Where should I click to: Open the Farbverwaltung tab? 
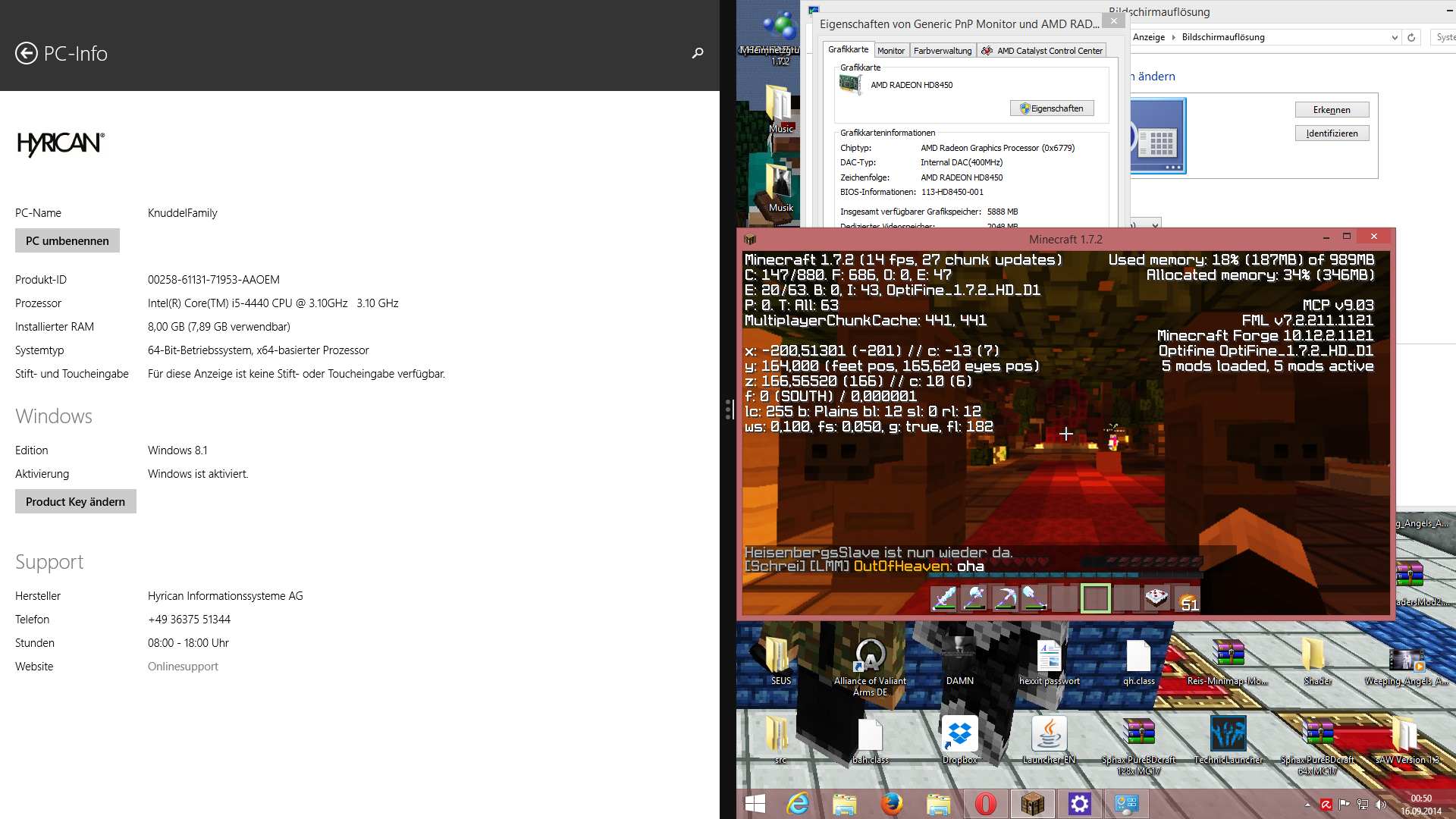pos(943,51)
